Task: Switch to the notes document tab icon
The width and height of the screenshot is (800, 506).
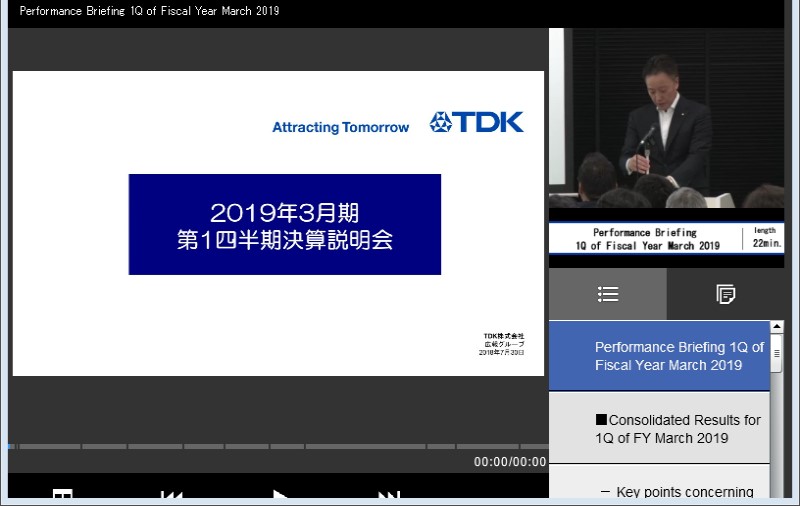Action: 725,294
